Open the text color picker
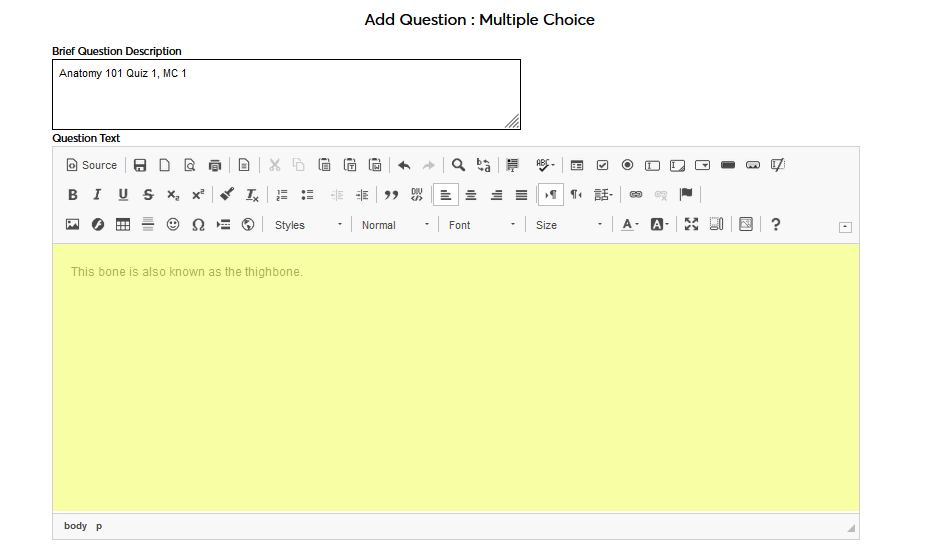Image resolution: width=936 pixels, height=550 pixels. tap(629, 225)
